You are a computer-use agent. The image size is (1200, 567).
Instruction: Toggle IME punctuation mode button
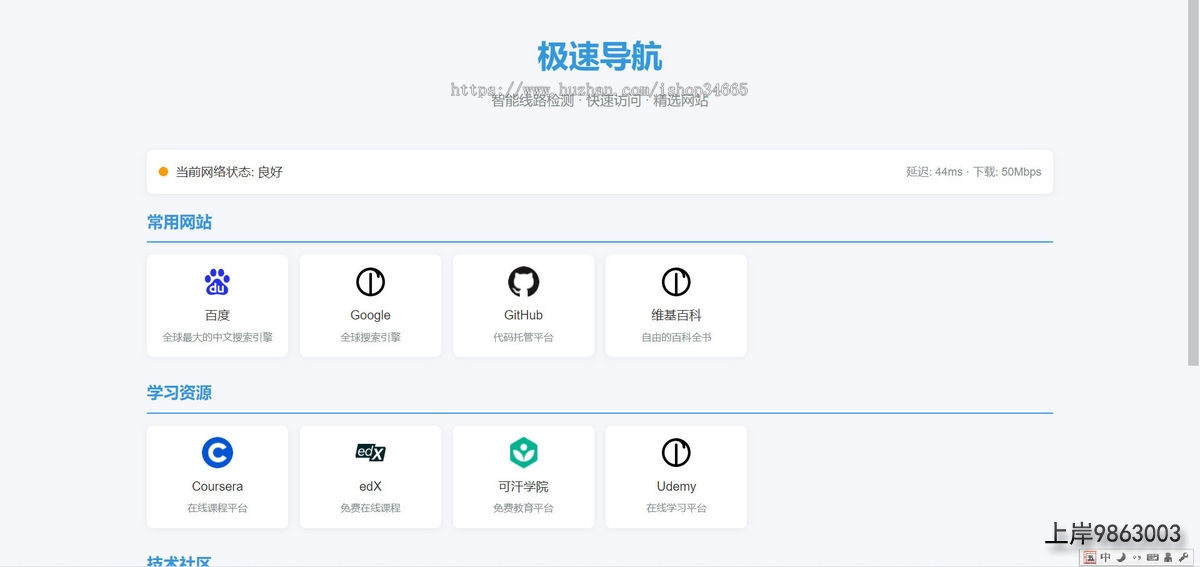tap(1136, 557)
